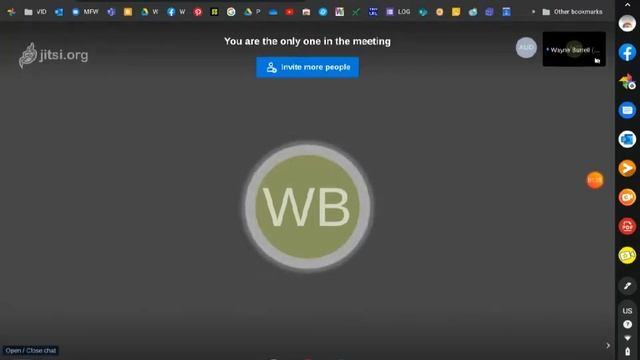Open the Other bookmarks folder
The image size is (640, 360).
tap(572, 12)
